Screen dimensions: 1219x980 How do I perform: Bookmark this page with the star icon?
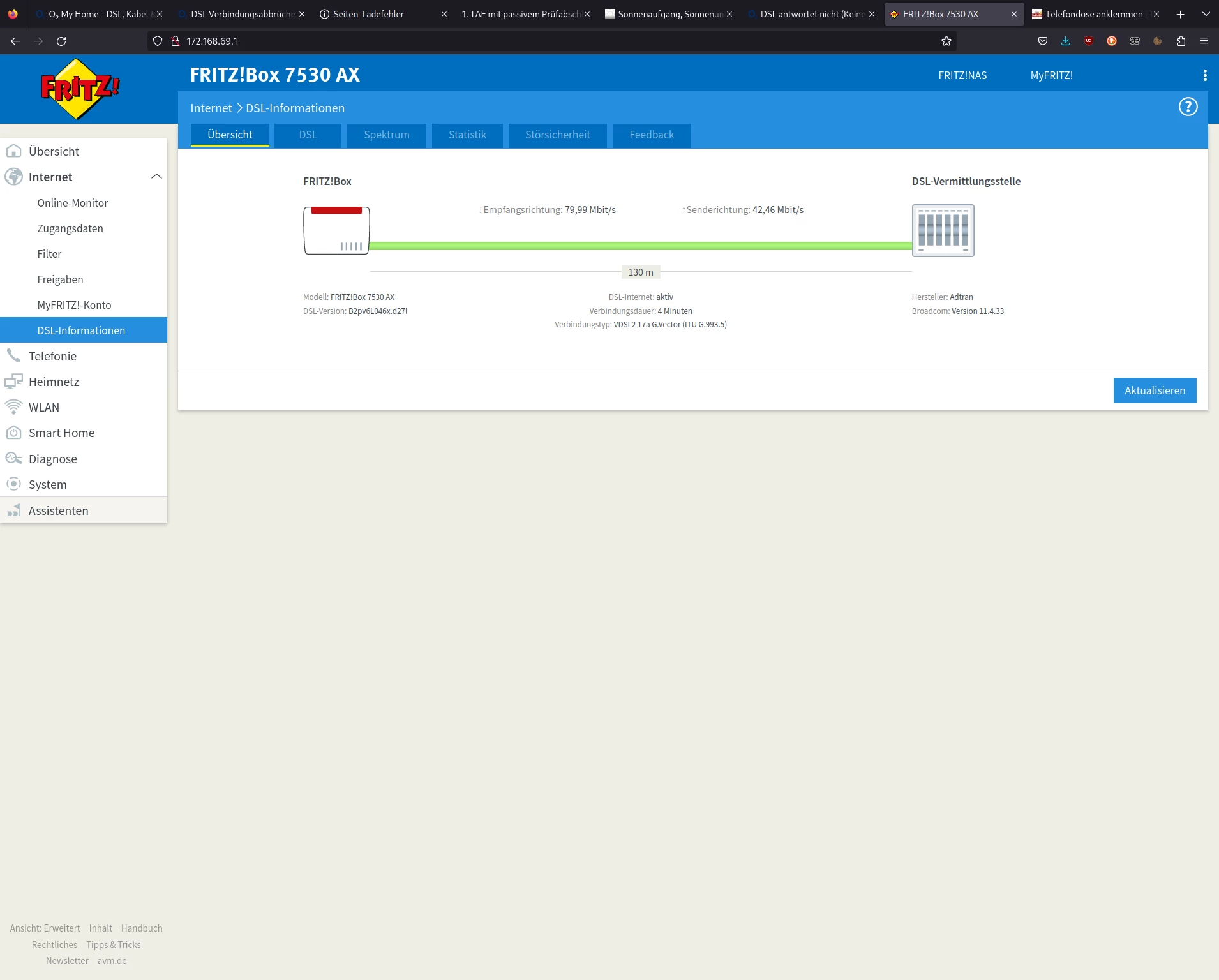946,41
